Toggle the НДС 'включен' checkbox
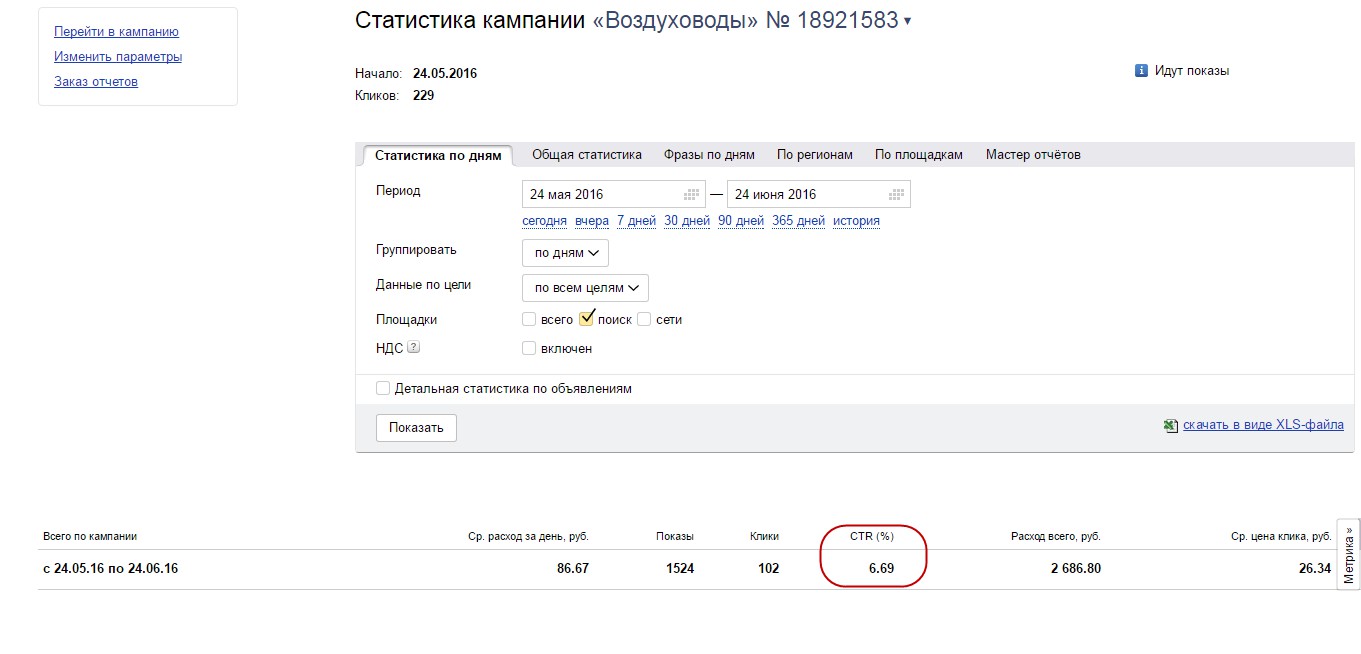This screenshot has width=1361, height=654. coord(529,349)
